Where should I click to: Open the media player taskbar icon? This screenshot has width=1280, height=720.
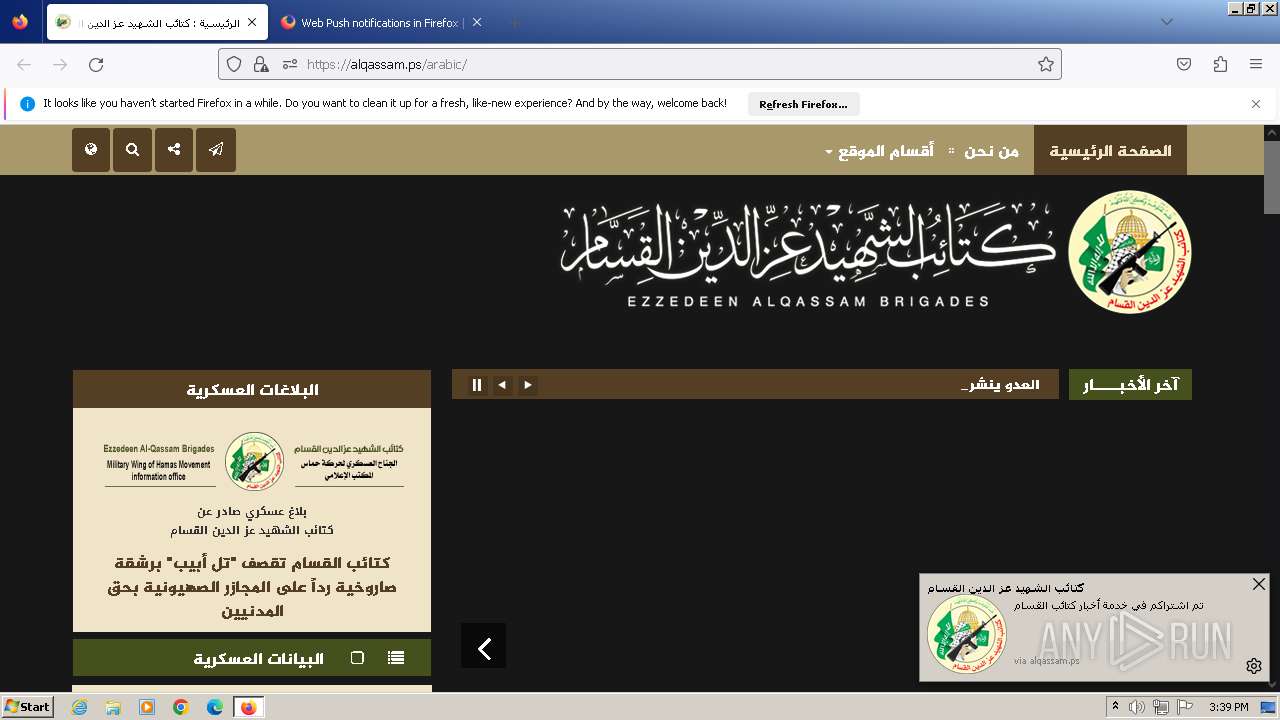click(147, 707)
